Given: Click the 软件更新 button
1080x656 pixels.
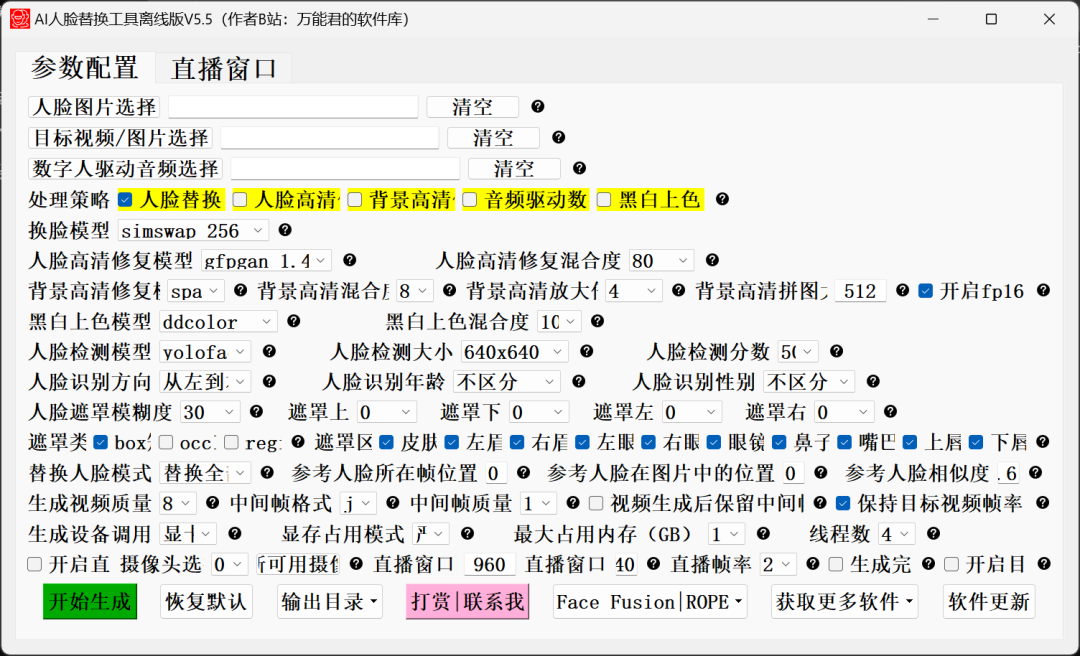Looking at the screenshot, I should pos(989,602).
